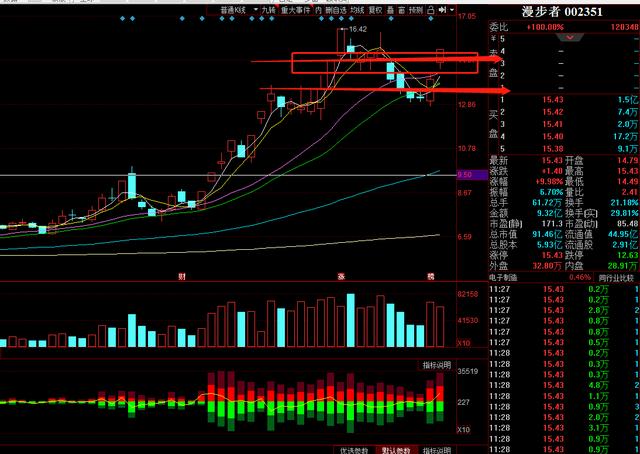Click the 金额 value 9.32亿
This screenshot has width=640, height=454.
[x=550, y=213]
